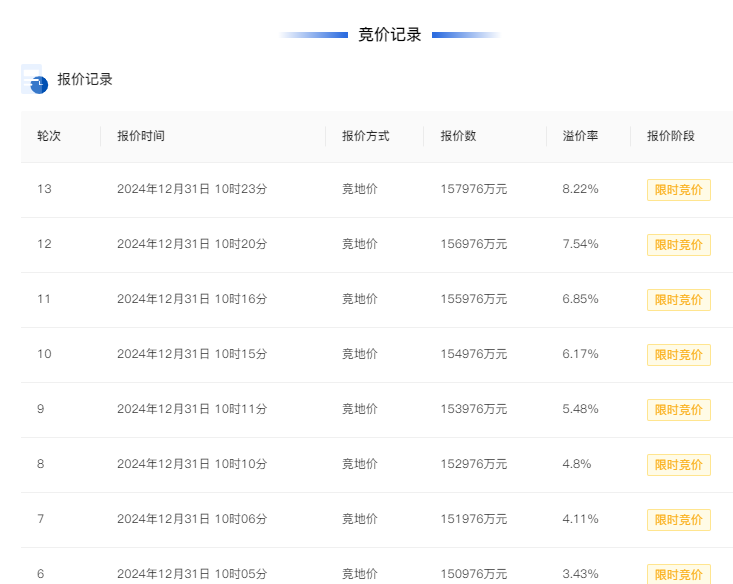This screenshot has width=733, height=584.
Task: Click the 竞地价 cell in round 9
Action: coord(359,409)
